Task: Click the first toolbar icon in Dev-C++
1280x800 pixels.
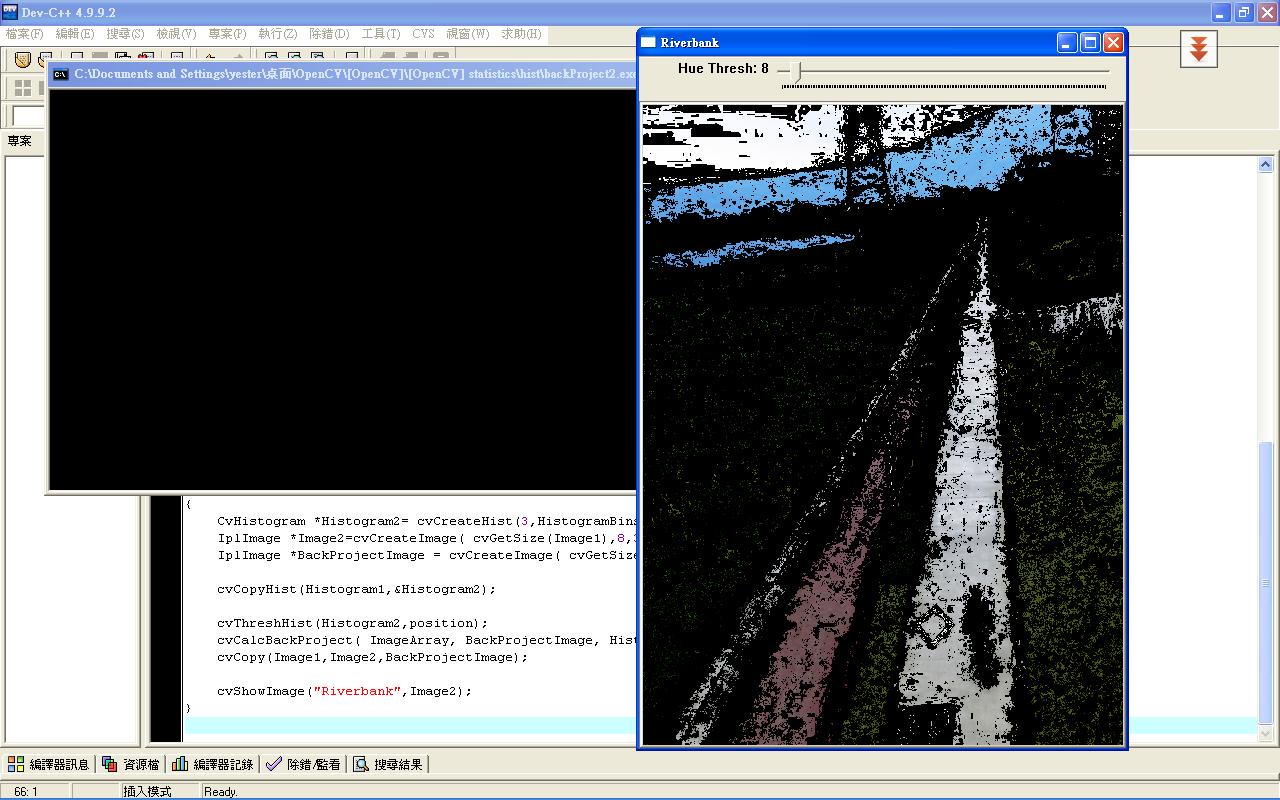Action: [22, 59]
